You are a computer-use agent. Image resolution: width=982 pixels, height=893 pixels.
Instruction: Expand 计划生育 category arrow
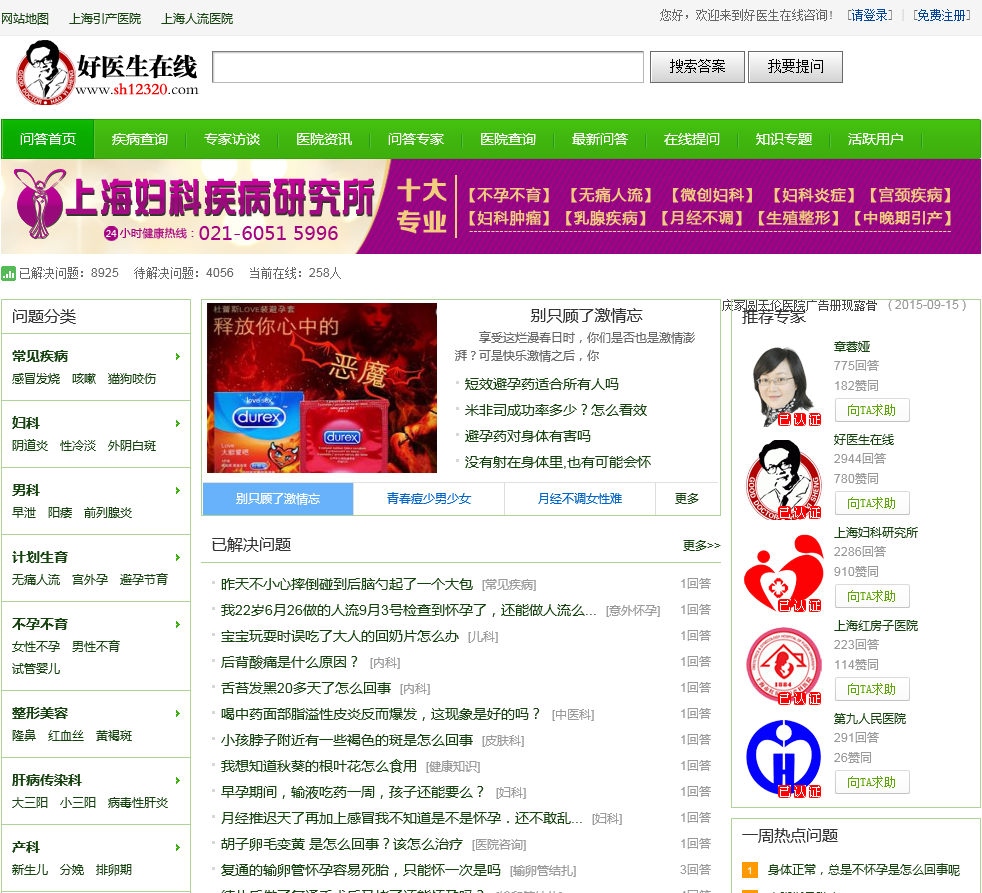click(x=178, y=557)
